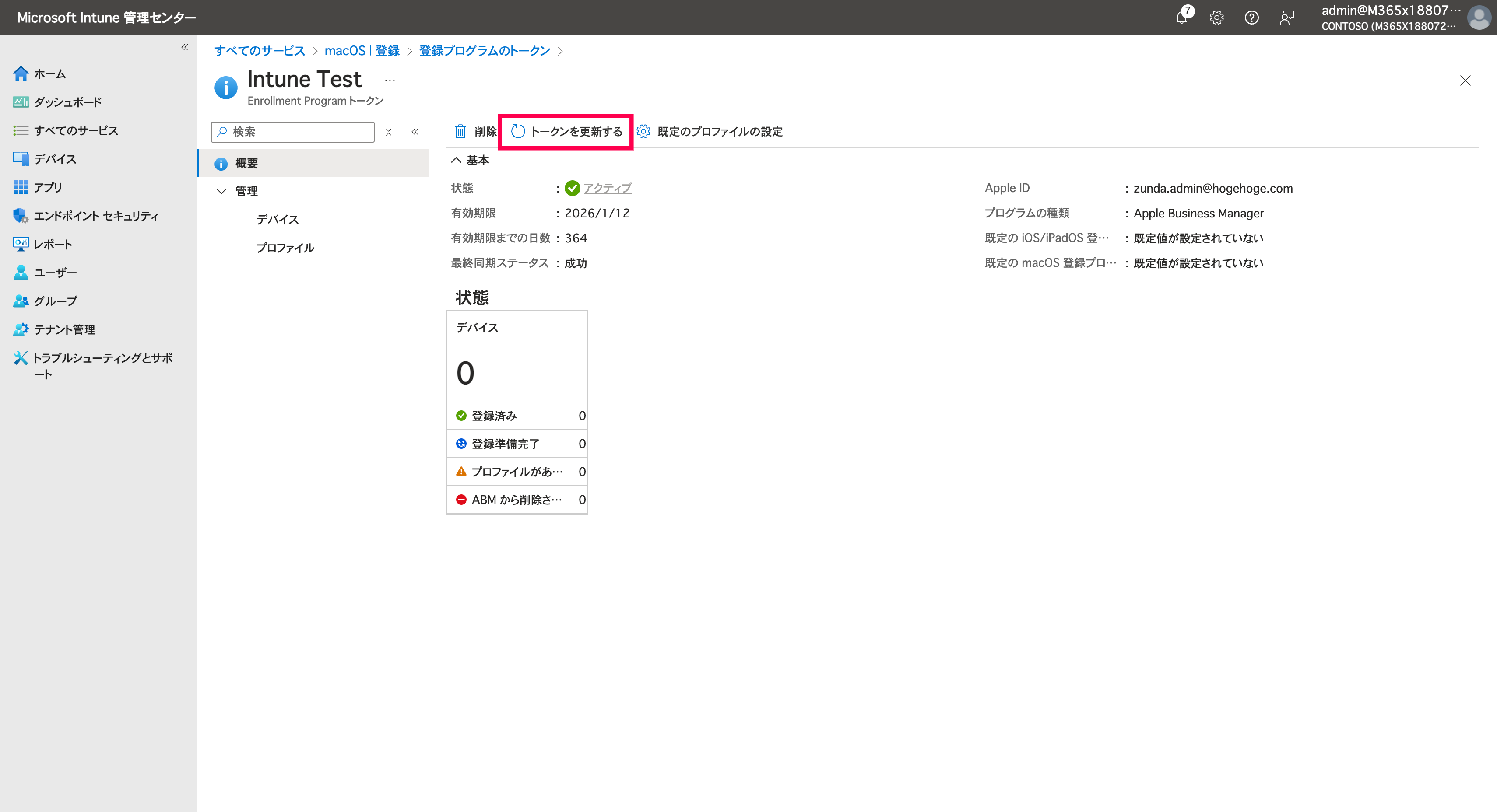Clear the search box with X
The height and width of the screenshot is (812, 1497).
(389, 132)
